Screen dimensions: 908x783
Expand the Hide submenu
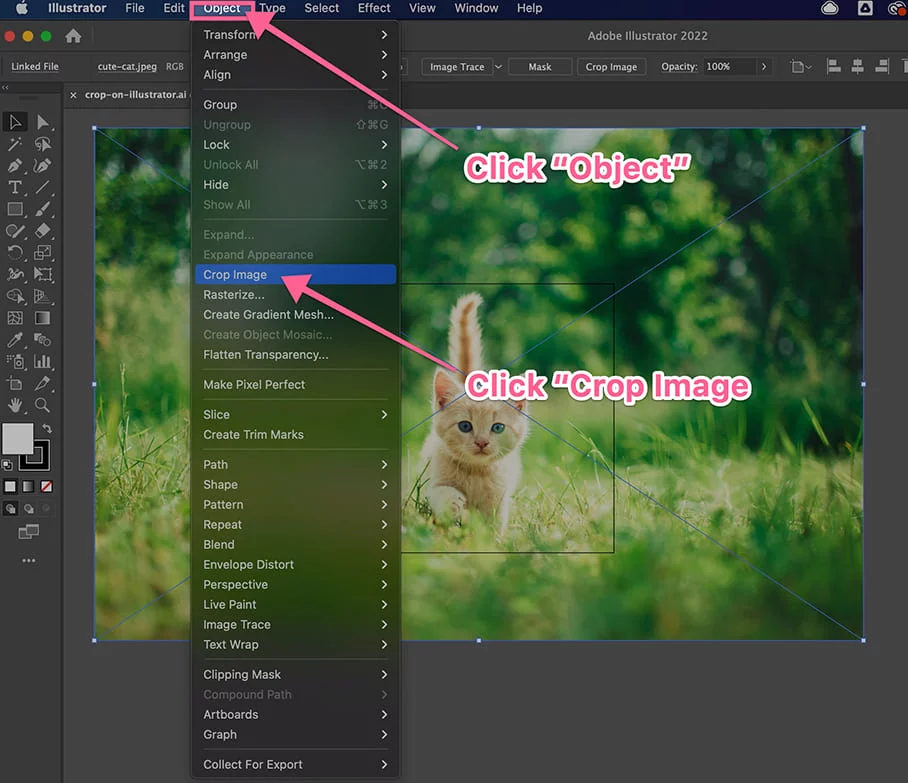pyautogui.click(x=295, y=185)
